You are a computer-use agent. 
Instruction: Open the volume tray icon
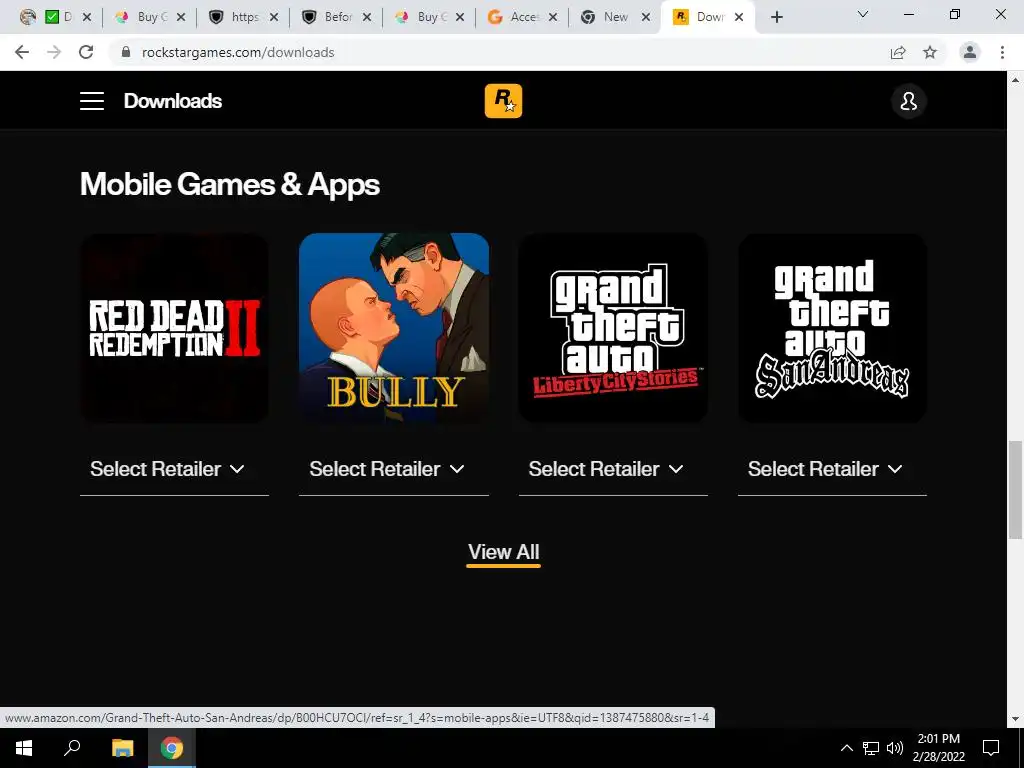pyautogui.click(x=895, y=748)
